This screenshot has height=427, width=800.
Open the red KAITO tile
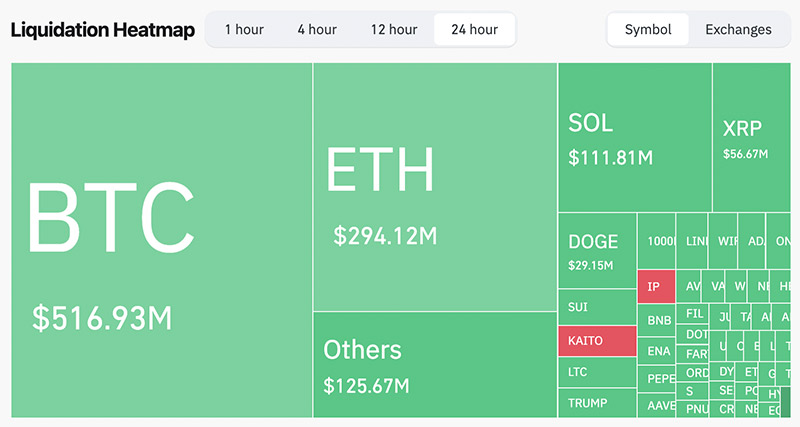pos(597,341)
